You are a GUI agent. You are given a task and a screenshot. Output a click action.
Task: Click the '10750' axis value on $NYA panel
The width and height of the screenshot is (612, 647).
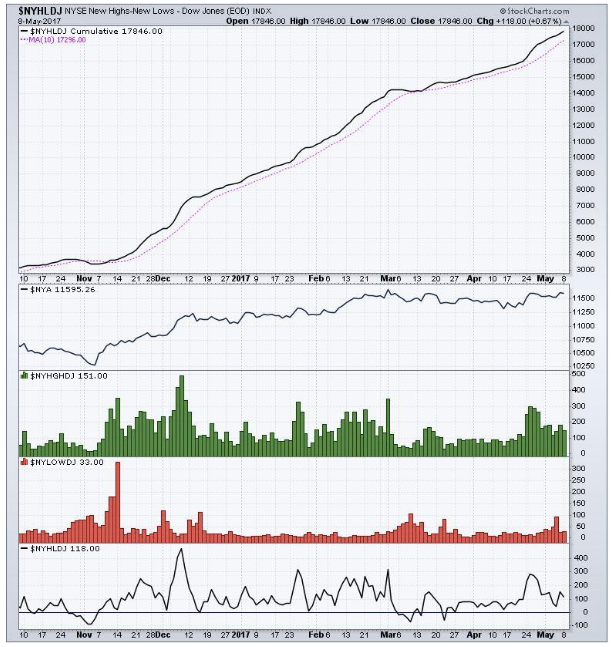click(583, 340)
